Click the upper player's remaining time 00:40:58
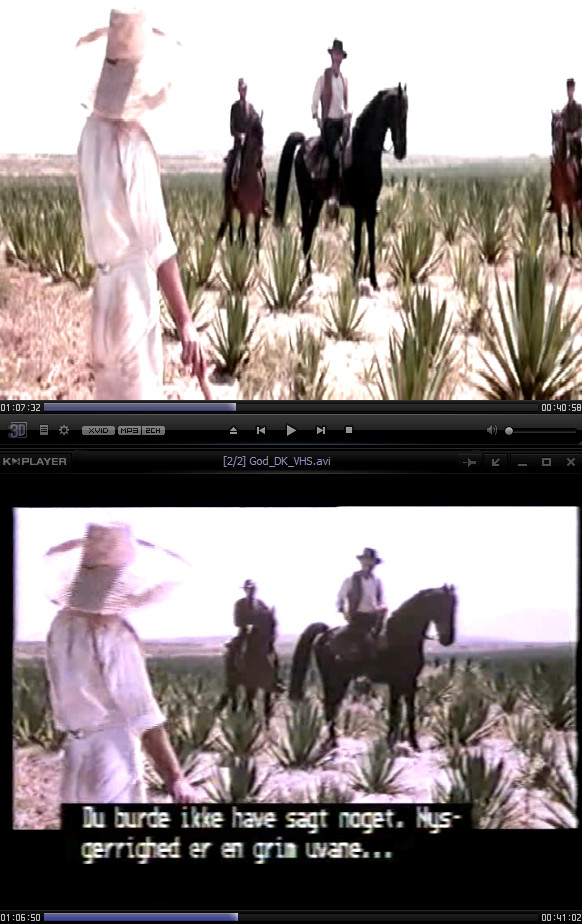The height and width of the screenshot is (924, 582). pos(561,407)
